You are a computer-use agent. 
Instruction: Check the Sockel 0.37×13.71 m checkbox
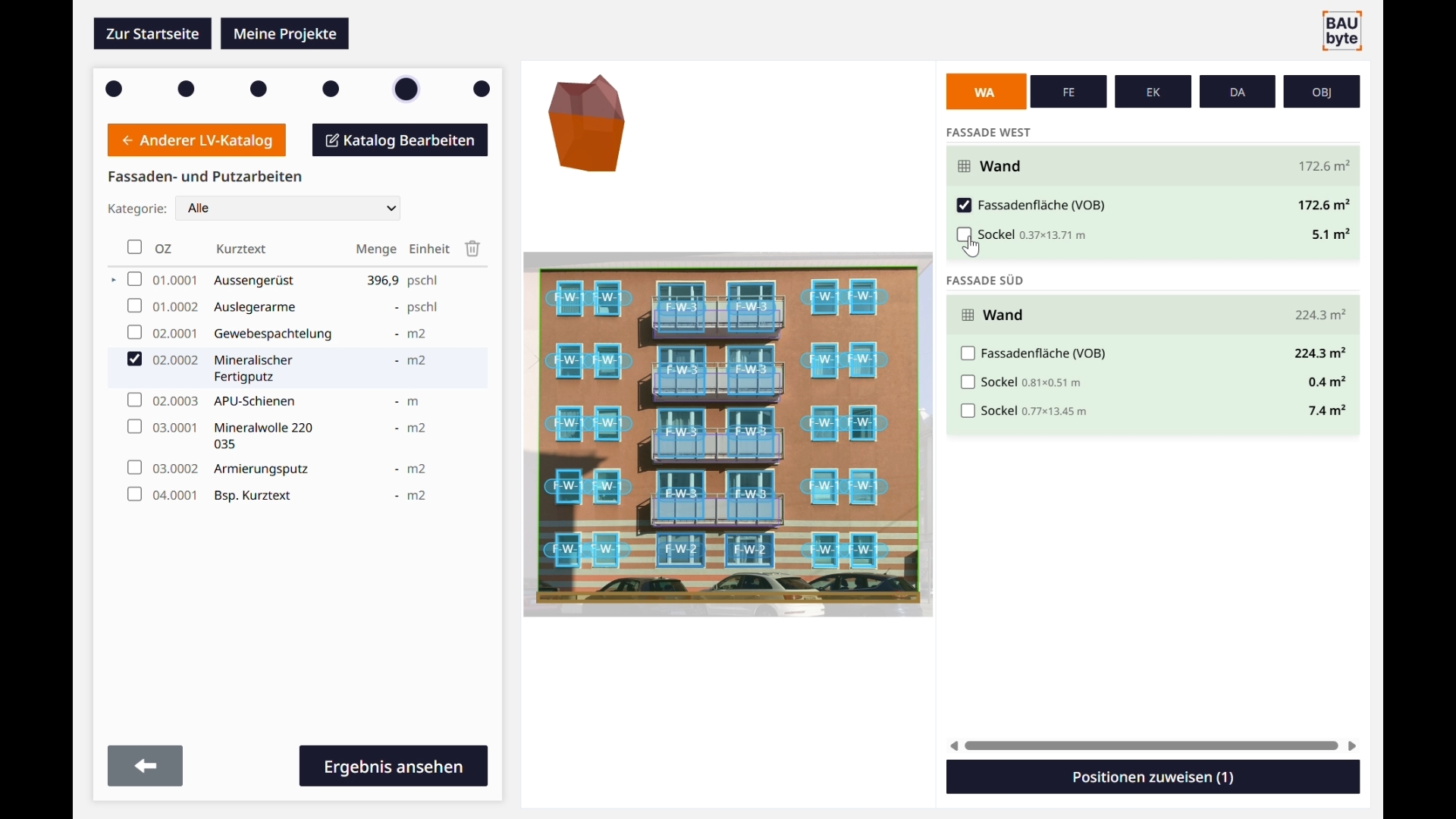(x=965, y=235)
